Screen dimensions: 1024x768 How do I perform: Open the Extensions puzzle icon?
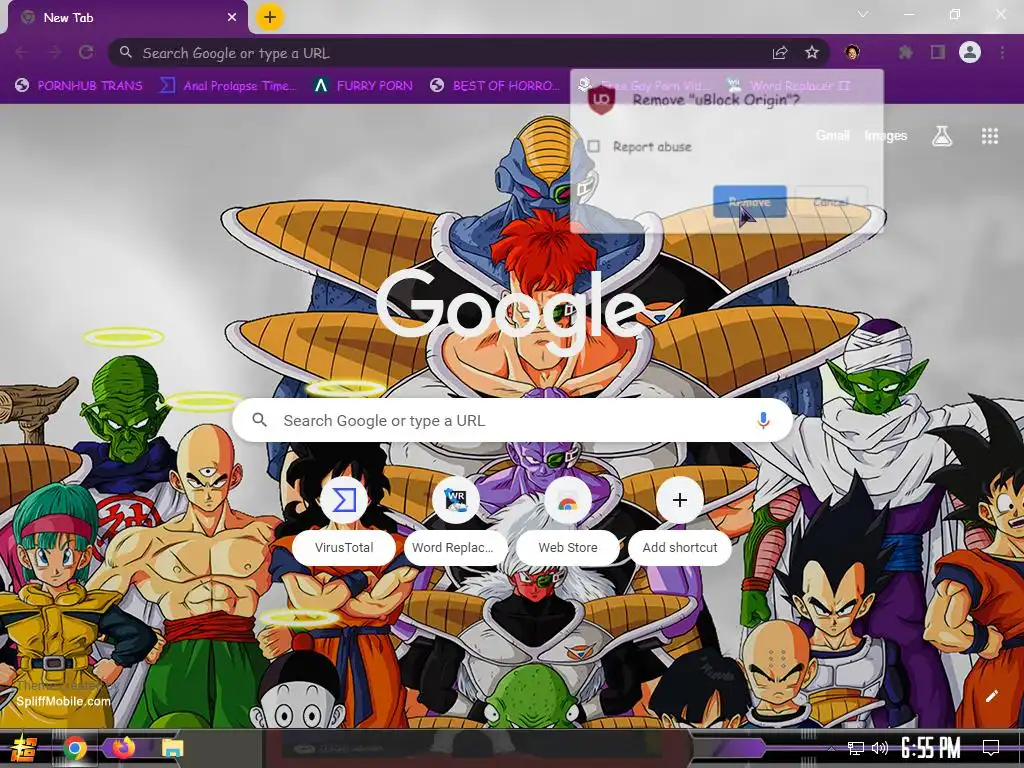905,52
